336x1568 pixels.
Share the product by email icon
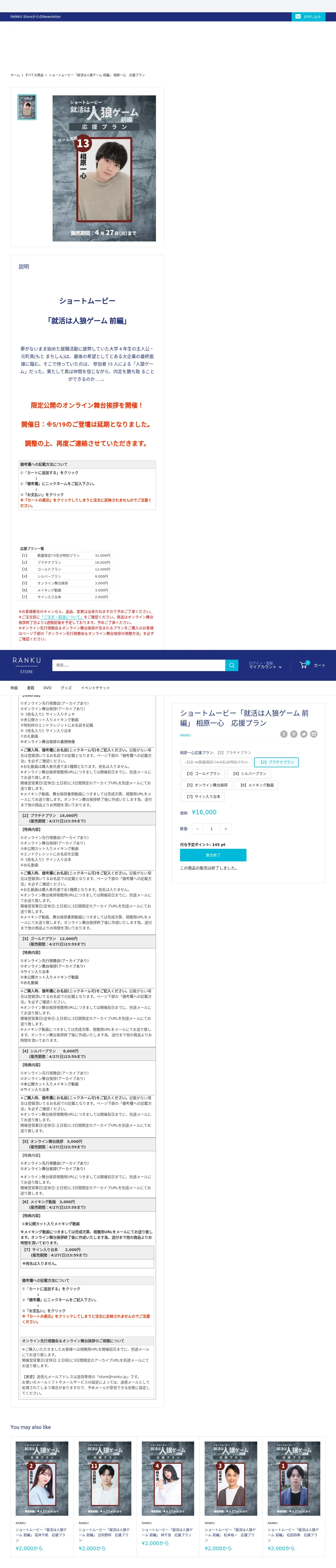coord(313,734)
